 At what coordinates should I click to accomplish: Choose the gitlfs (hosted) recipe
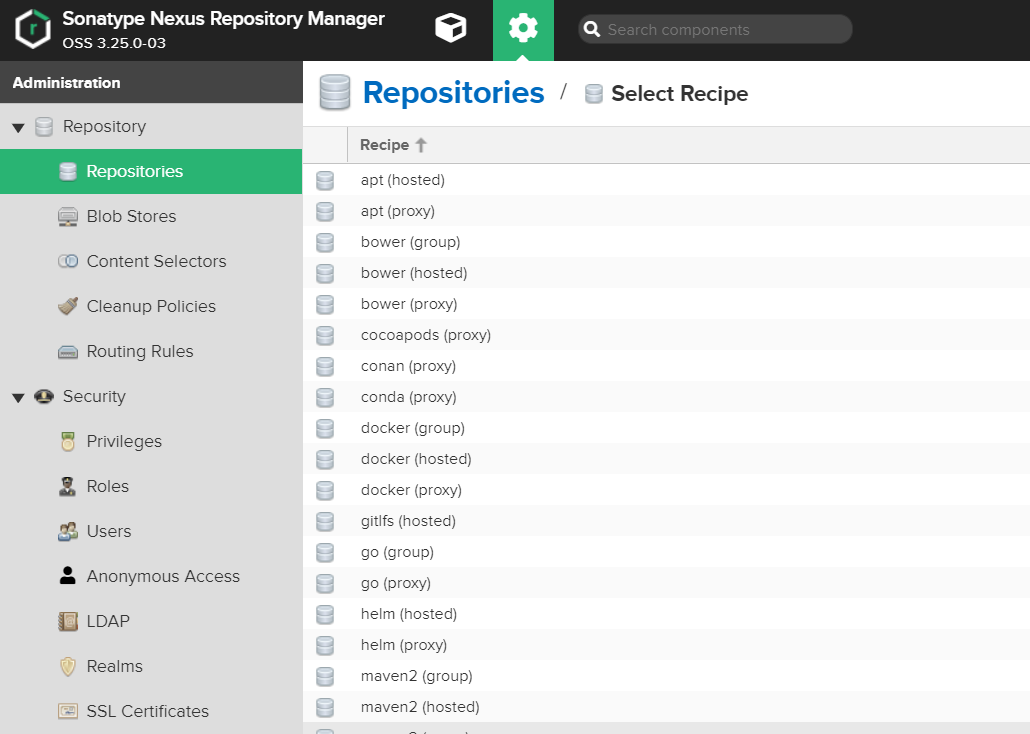click(x=666, y=521)
